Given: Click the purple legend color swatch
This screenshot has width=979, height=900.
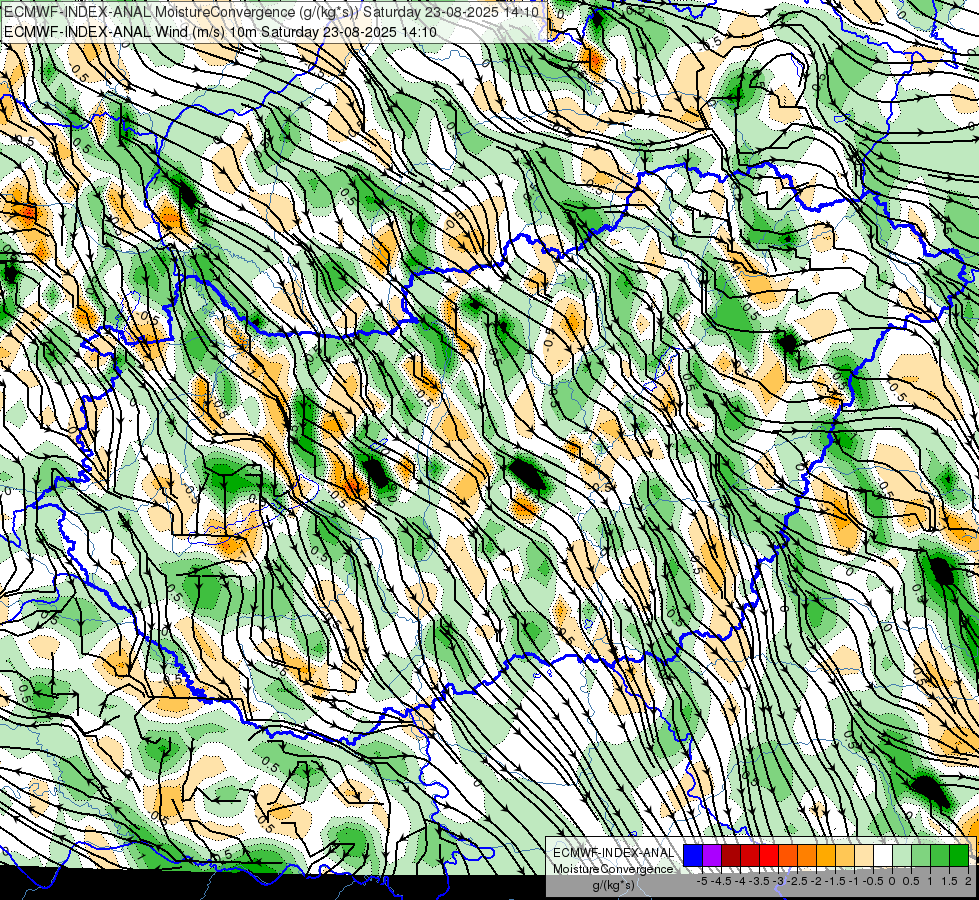Looking at the screenshot, I should click(x=712, y=855).
